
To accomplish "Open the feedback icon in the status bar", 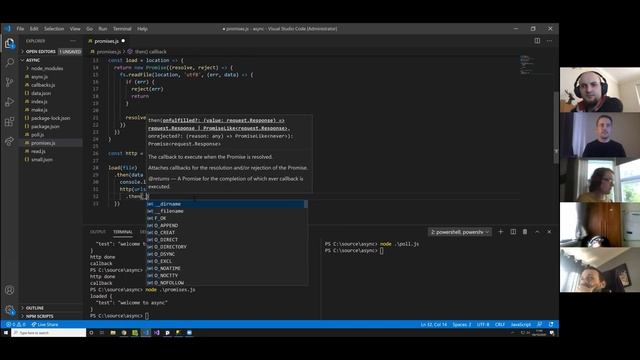I will coord(540,324).
